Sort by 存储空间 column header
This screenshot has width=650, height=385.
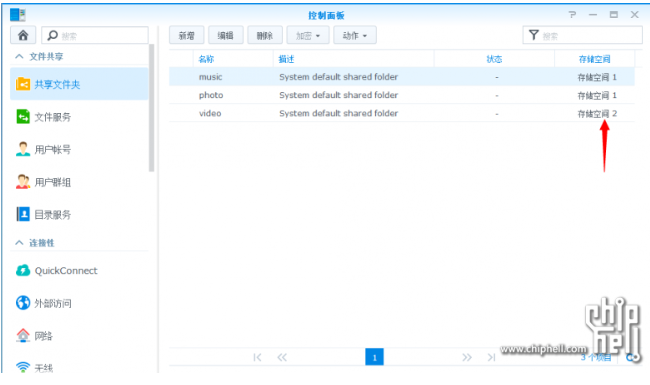[x=594, y=59]
